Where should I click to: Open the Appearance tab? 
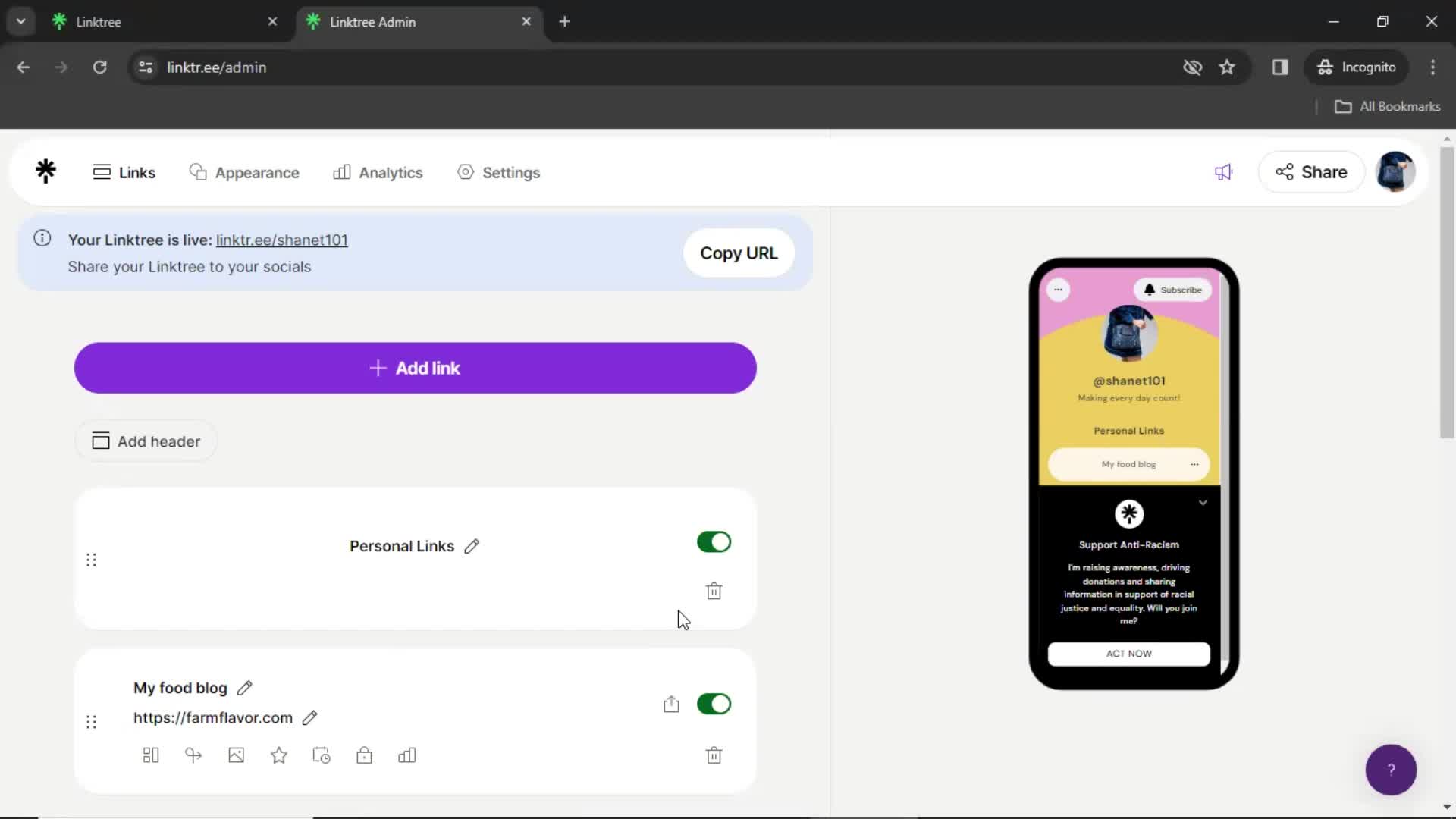[244, 172]
